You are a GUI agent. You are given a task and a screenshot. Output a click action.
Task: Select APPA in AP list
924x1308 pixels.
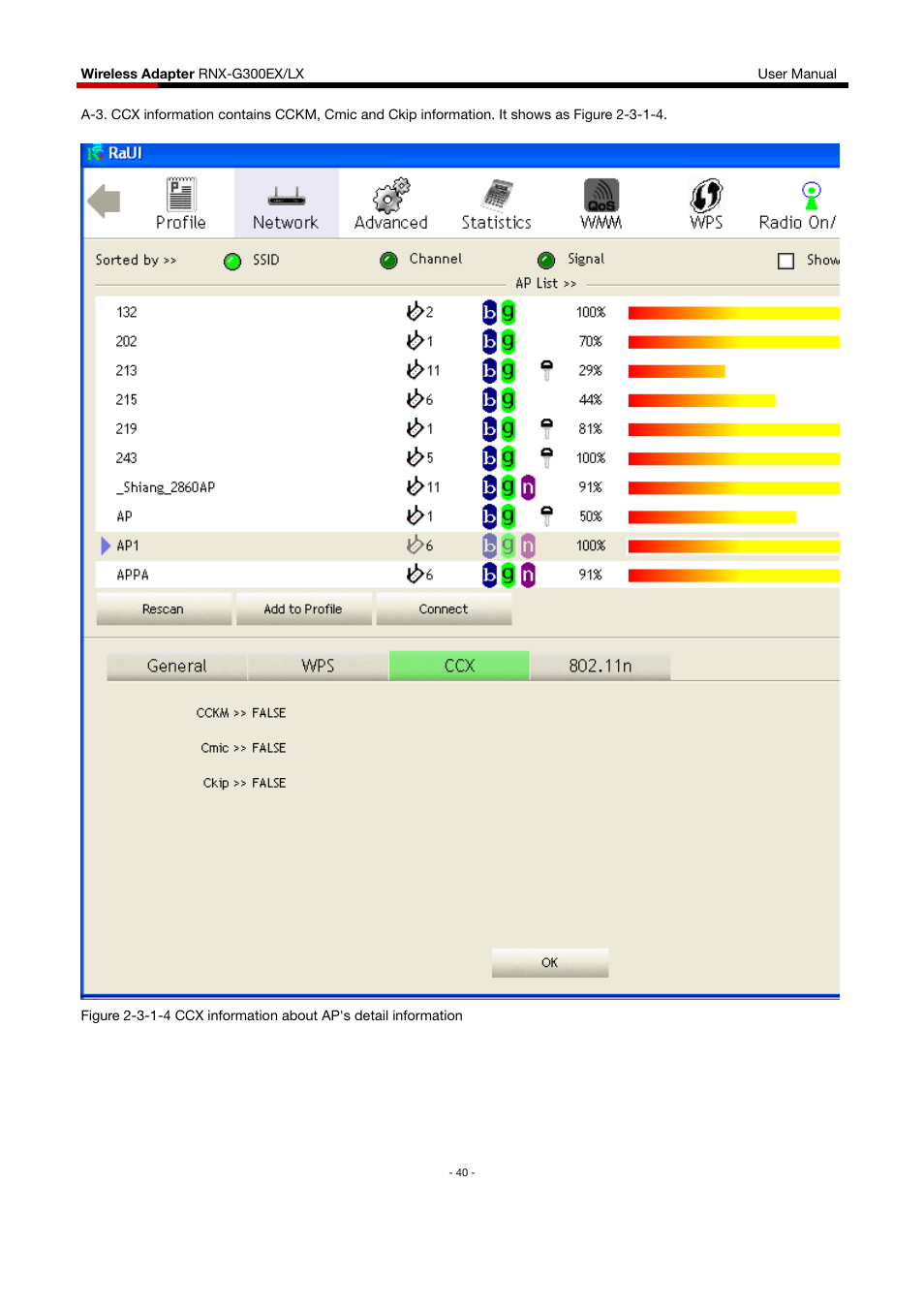[x=467, y=575]
